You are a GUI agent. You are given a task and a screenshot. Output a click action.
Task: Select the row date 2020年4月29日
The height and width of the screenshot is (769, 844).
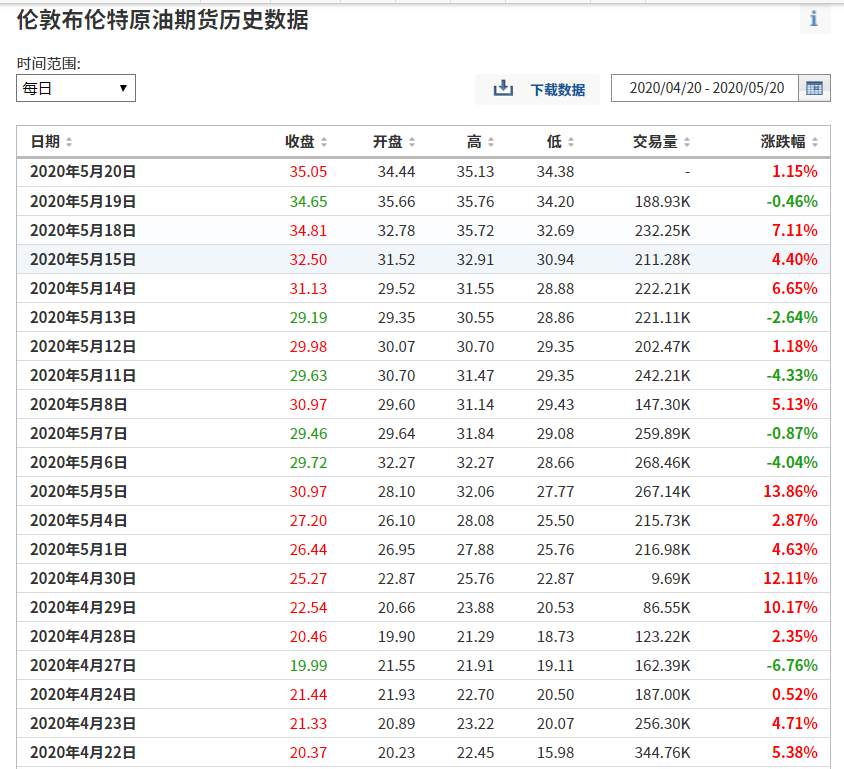pyautogui.click(x=83, y=608)
